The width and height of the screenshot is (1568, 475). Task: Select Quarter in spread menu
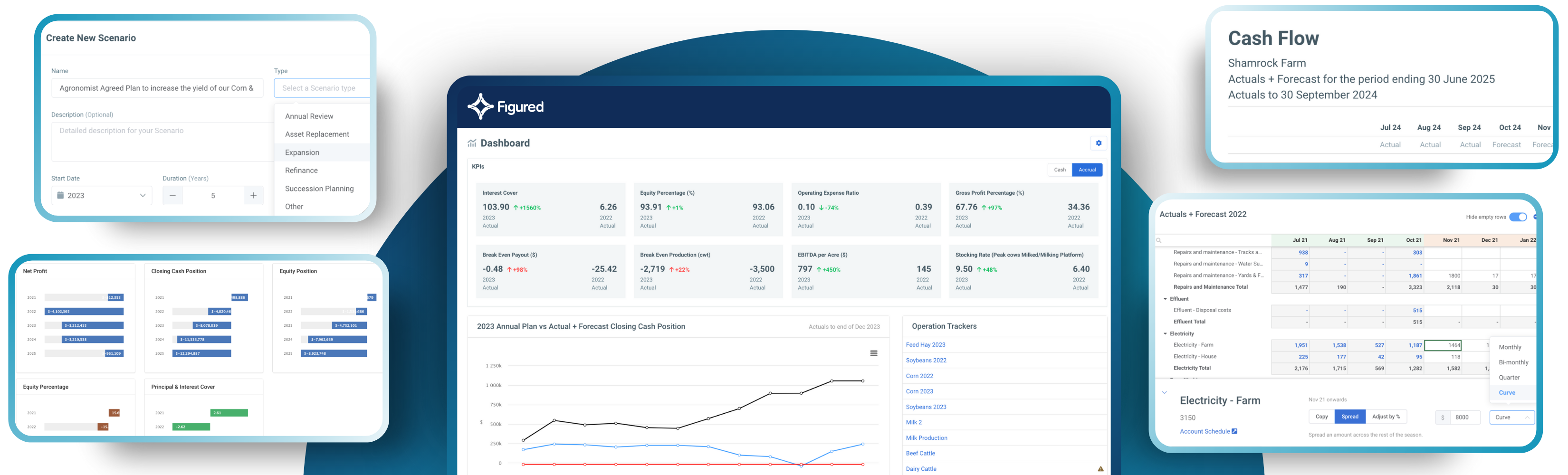1509,378
